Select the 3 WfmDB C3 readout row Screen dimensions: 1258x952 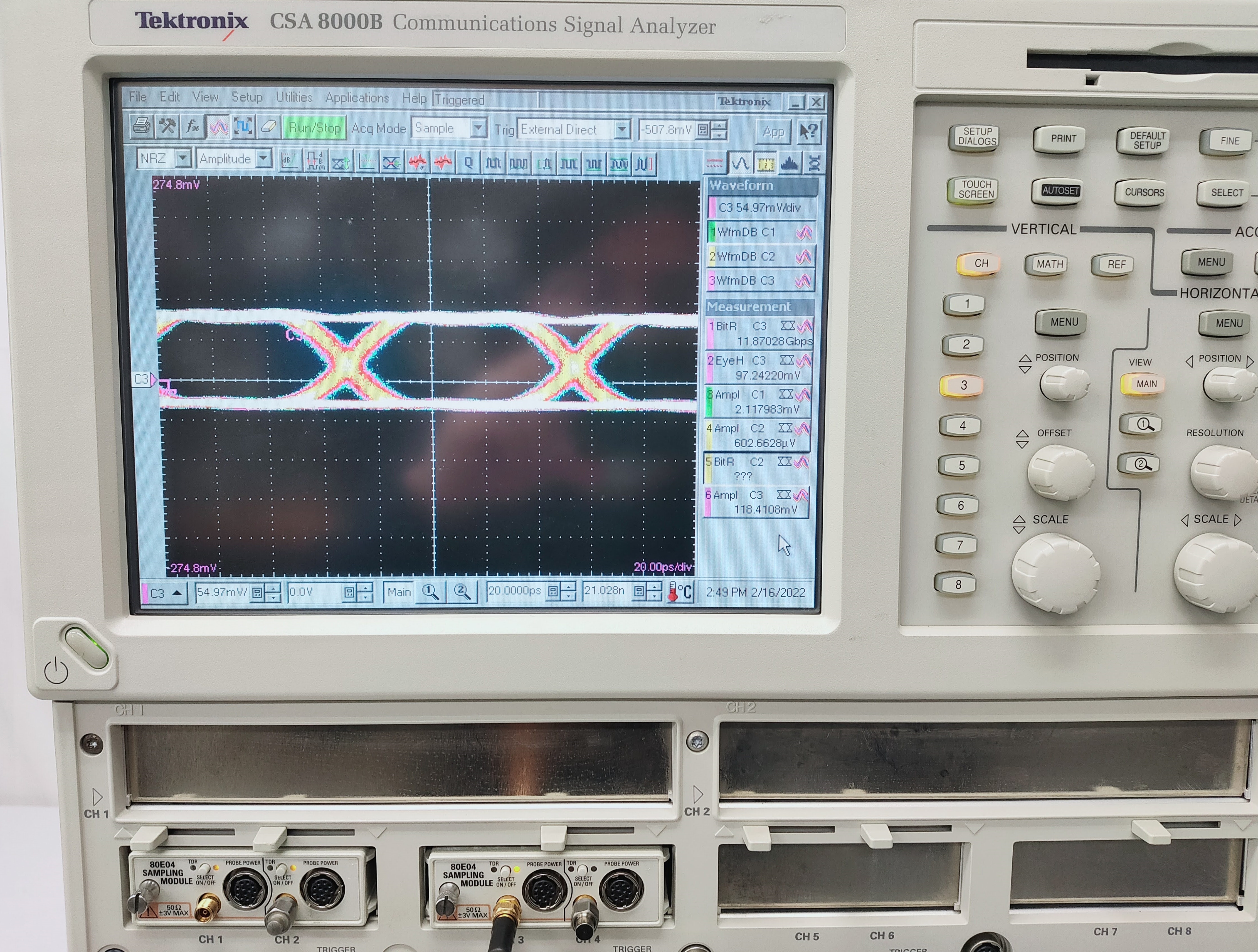760,280
